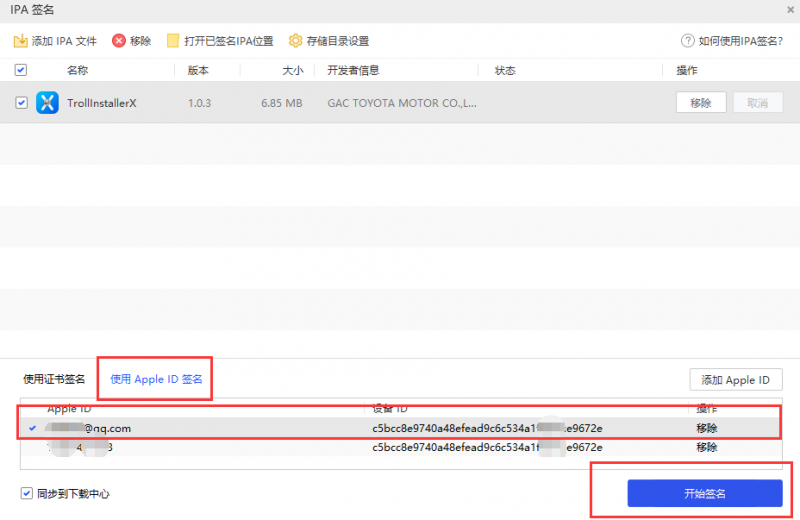Click the 开发者信息 column header
Viewport: 800px width, 520px height.
[x=353, y=70]
